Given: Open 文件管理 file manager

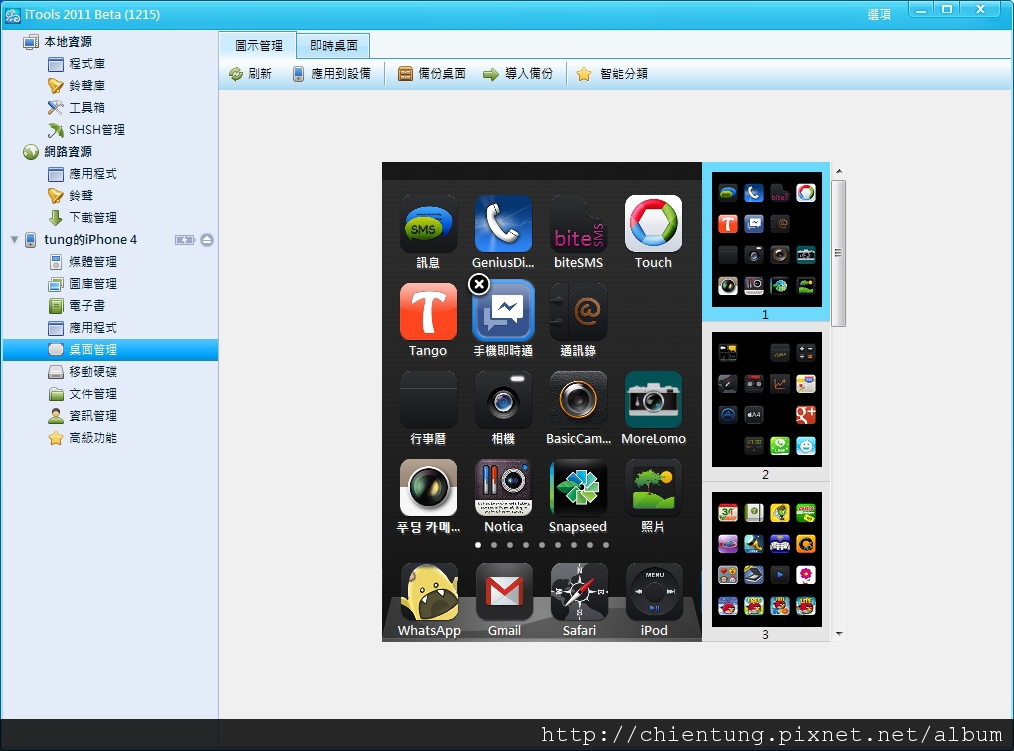Looking at the screenshot, I should click(x=92, y=394).
